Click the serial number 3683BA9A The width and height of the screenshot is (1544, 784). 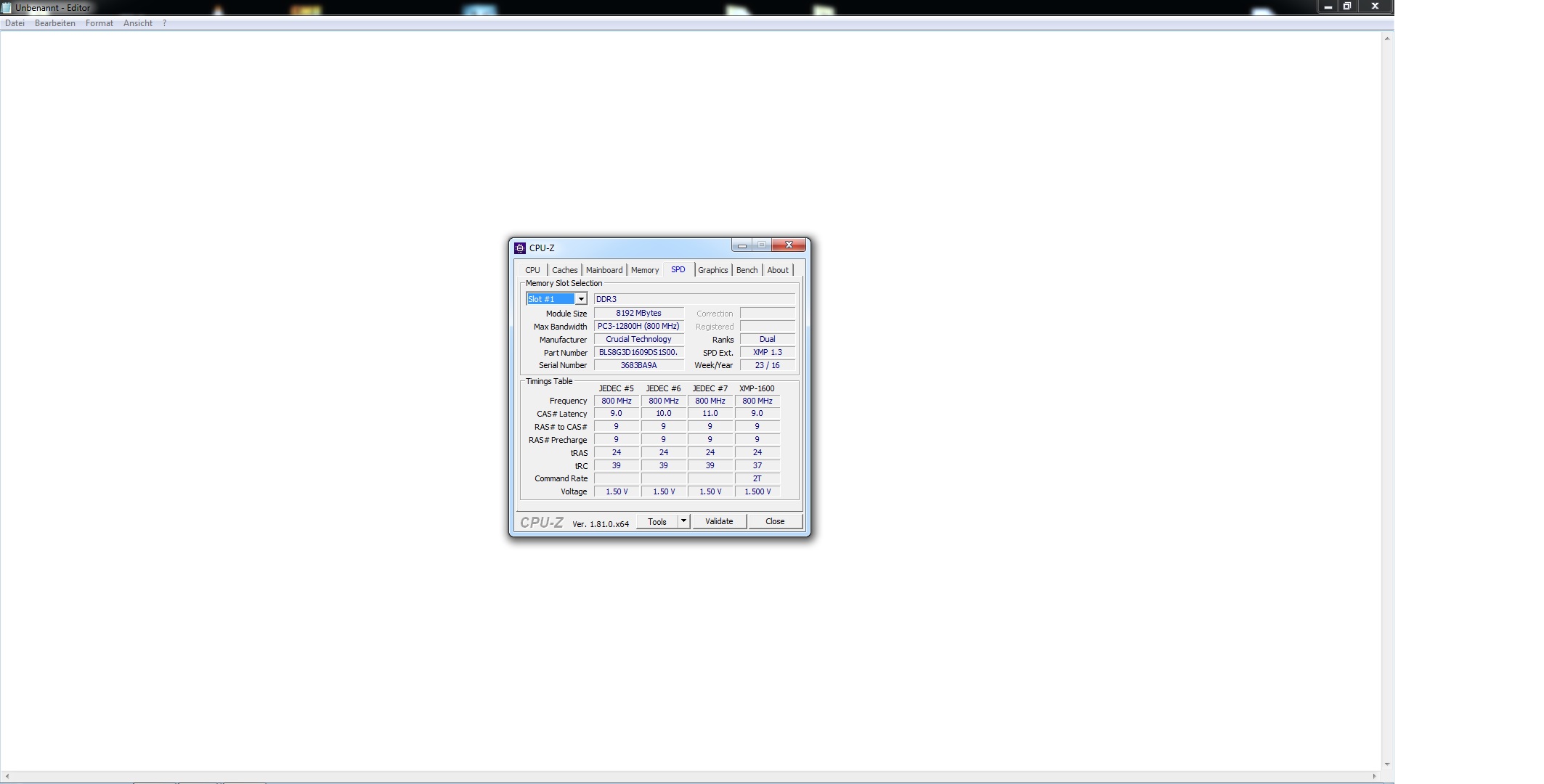638,366
